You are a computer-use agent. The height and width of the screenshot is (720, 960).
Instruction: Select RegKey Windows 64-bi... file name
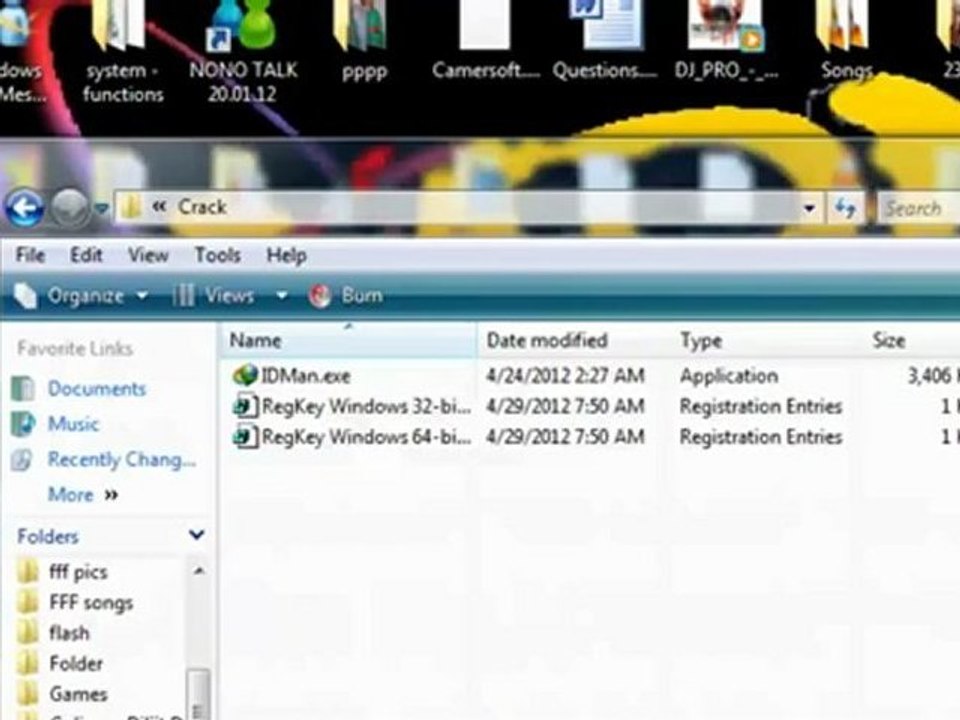pyautogui.click(x=366, y=437)
